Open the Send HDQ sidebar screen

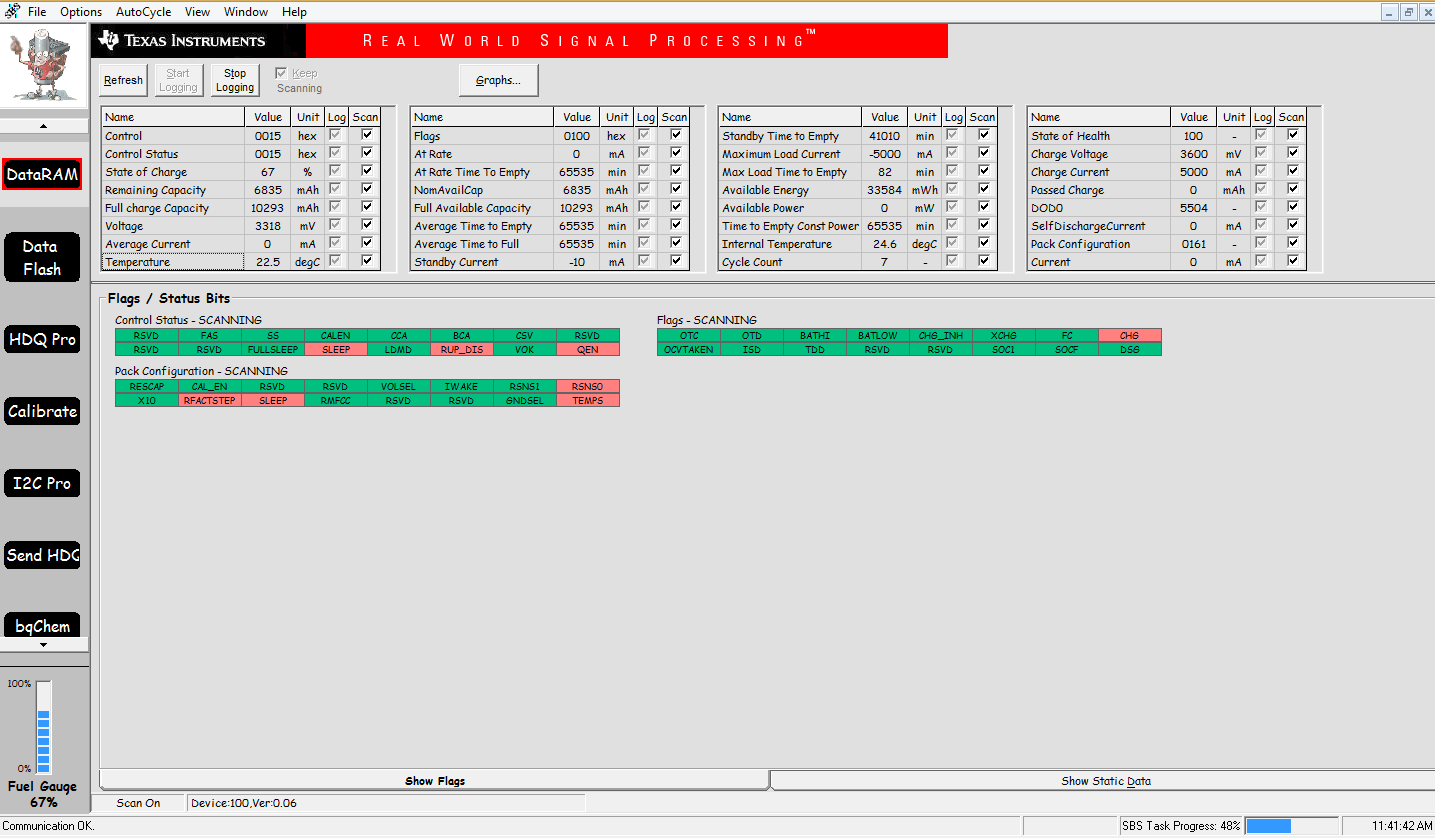point(42,555)
